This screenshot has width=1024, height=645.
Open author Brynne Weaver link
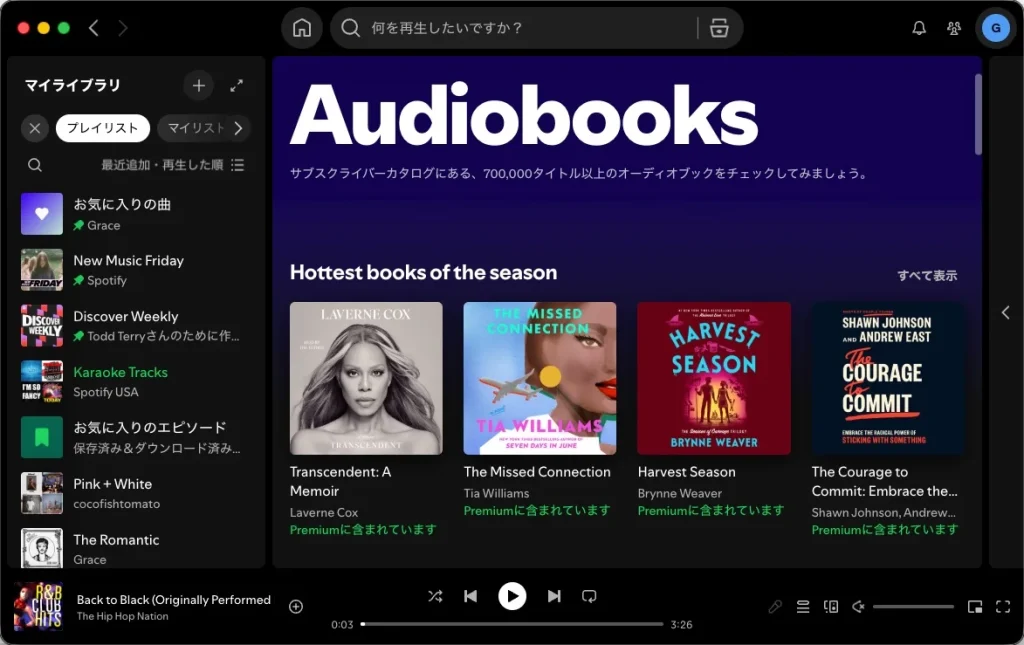(x=680, y=494)
